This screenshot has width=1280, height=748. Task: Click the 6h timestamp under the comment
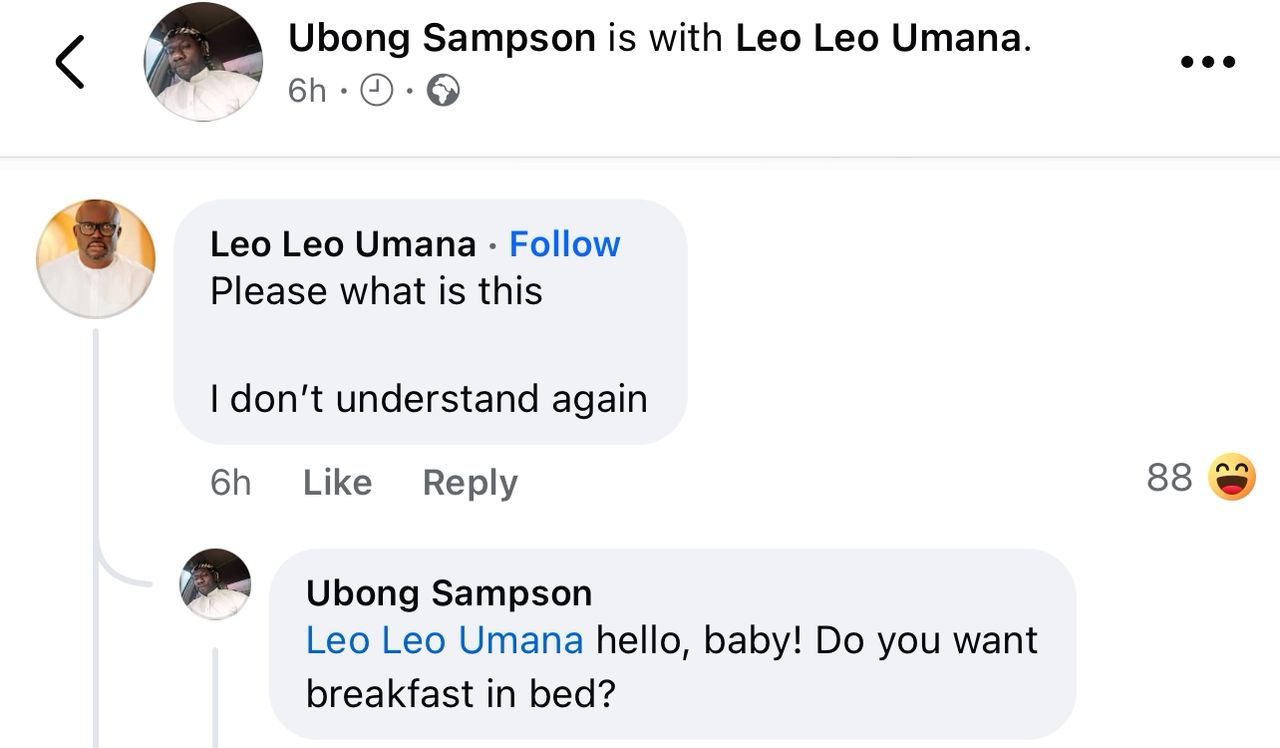pos(230,483)
